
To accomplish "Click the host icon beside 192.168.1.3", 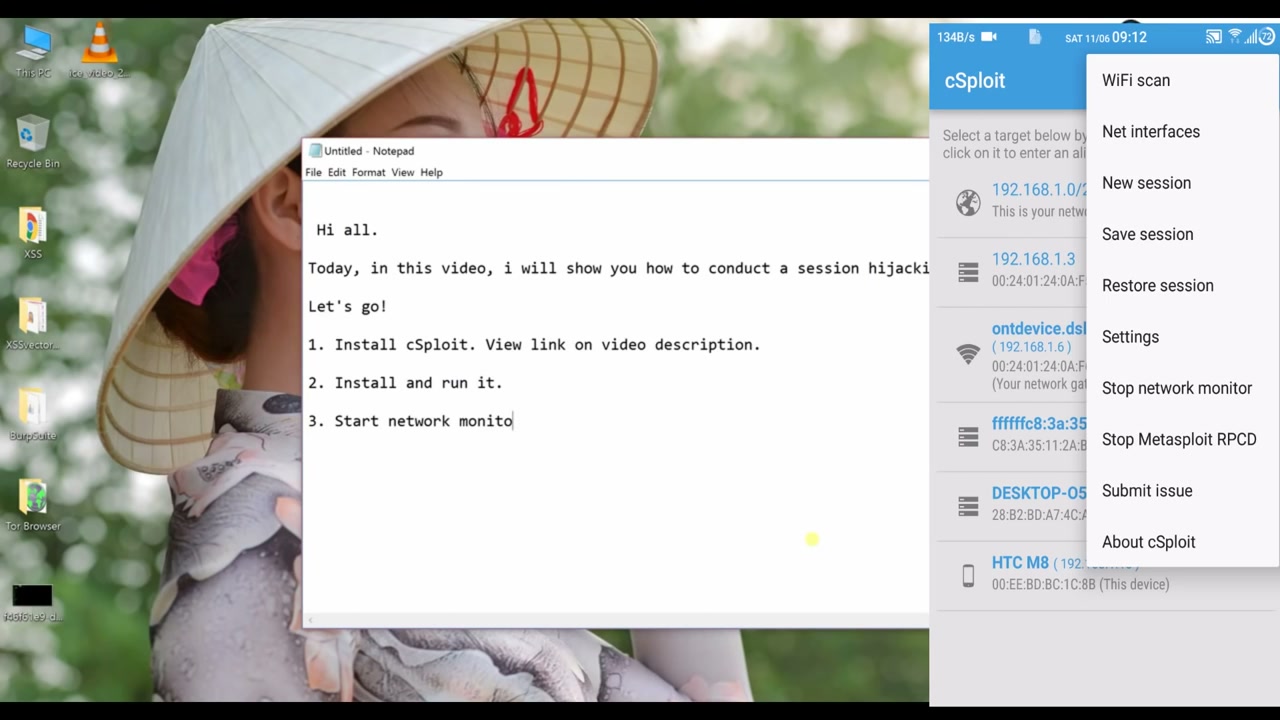I will tap(968, 271).
